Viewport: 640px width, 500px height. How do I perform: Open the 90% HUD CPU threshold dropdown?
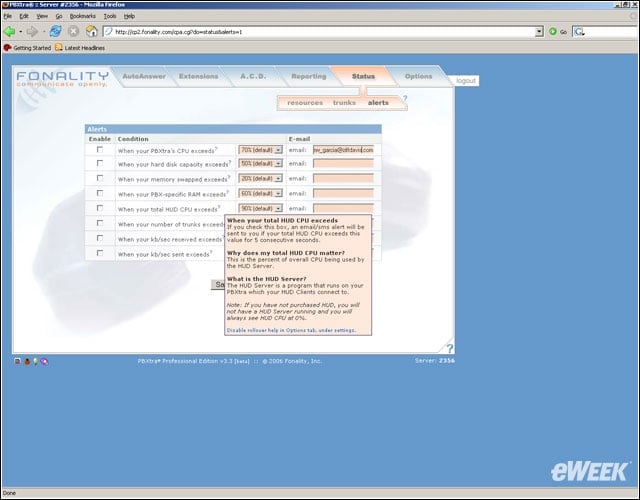pos(260,208)
